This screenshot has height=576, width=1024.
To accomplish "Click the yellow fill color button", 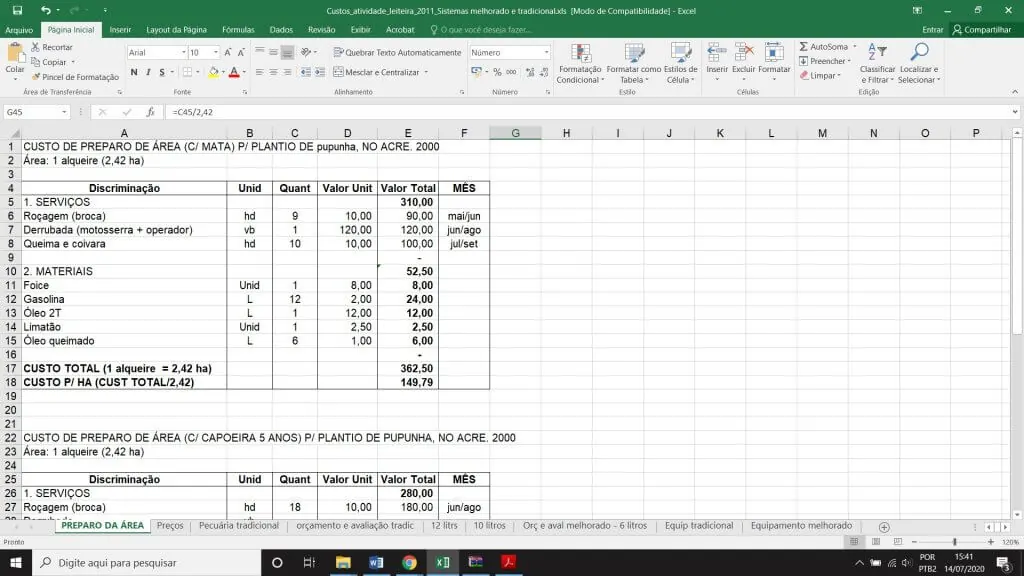I will [212, 72].
